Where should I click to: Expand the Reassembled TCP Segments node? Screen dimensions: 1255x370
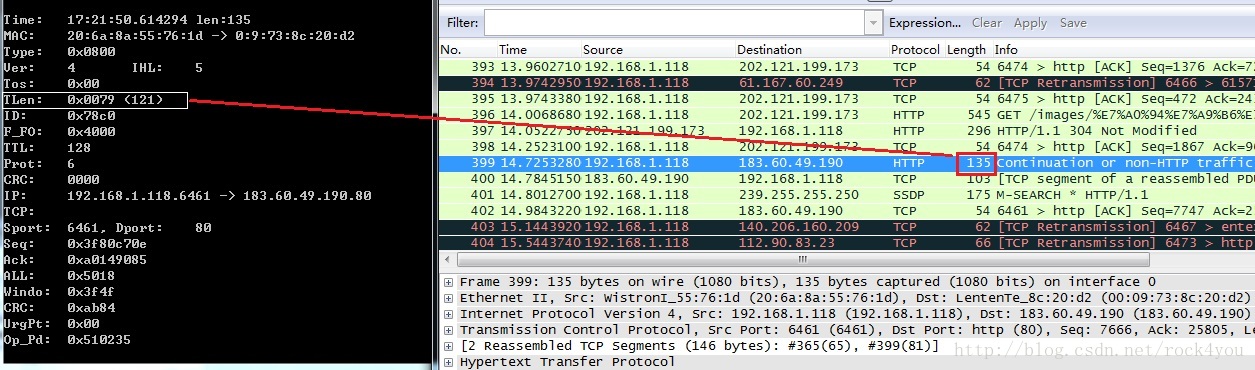(x=448, y=346)
